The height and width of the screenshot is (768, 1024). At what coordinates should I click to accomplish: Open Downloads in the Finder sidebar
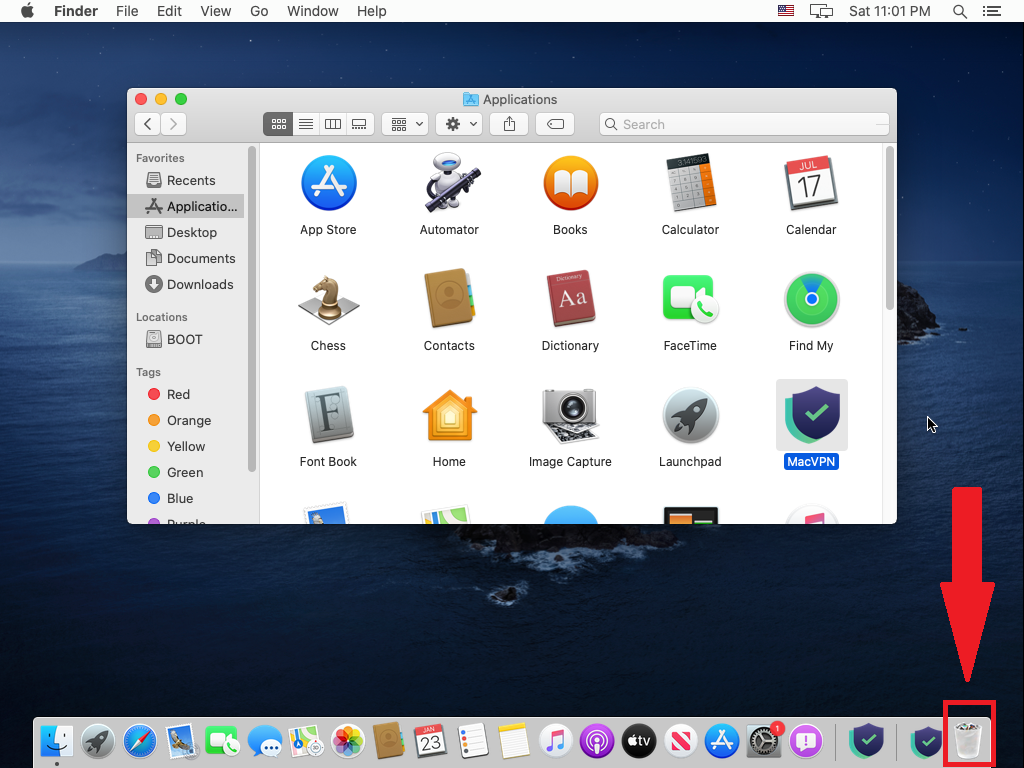pos(185,285)
